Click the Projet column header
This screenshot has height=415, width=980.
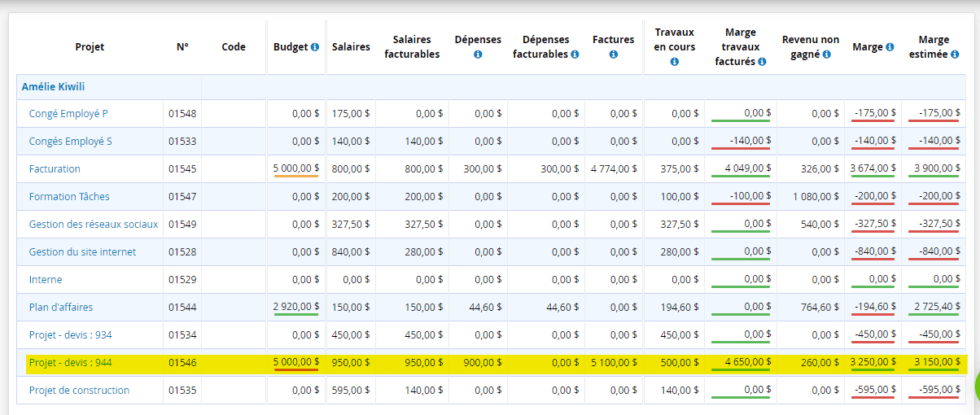click(x=89, y=47)
